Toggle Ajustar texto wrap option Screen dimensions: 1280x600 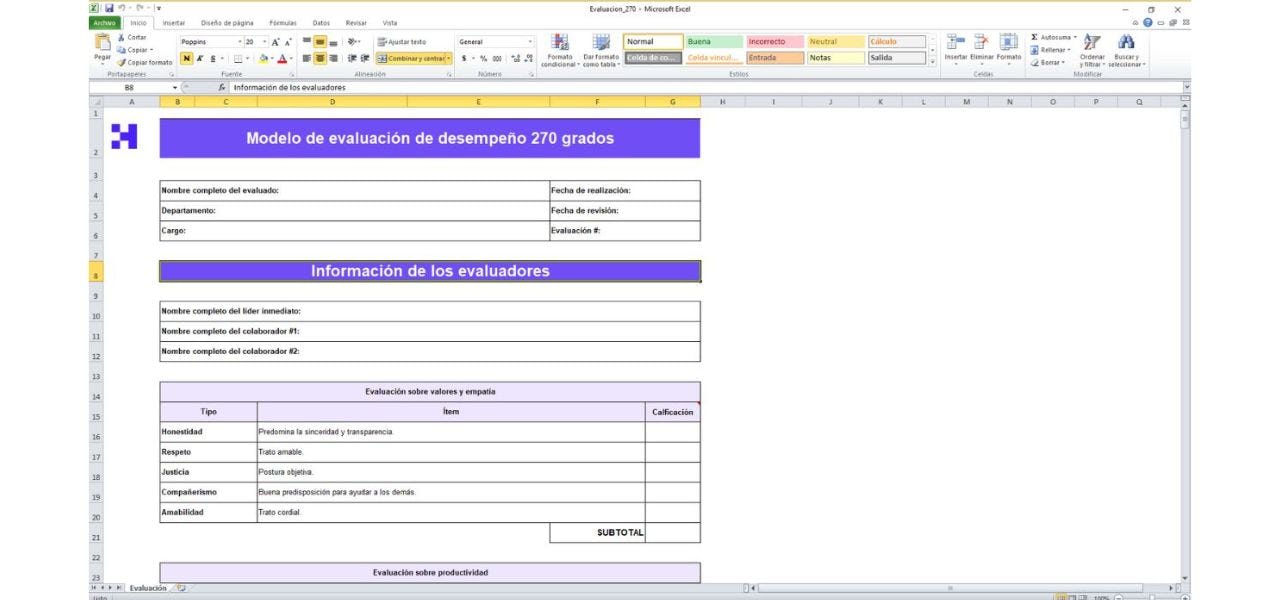tap(400, 42)
